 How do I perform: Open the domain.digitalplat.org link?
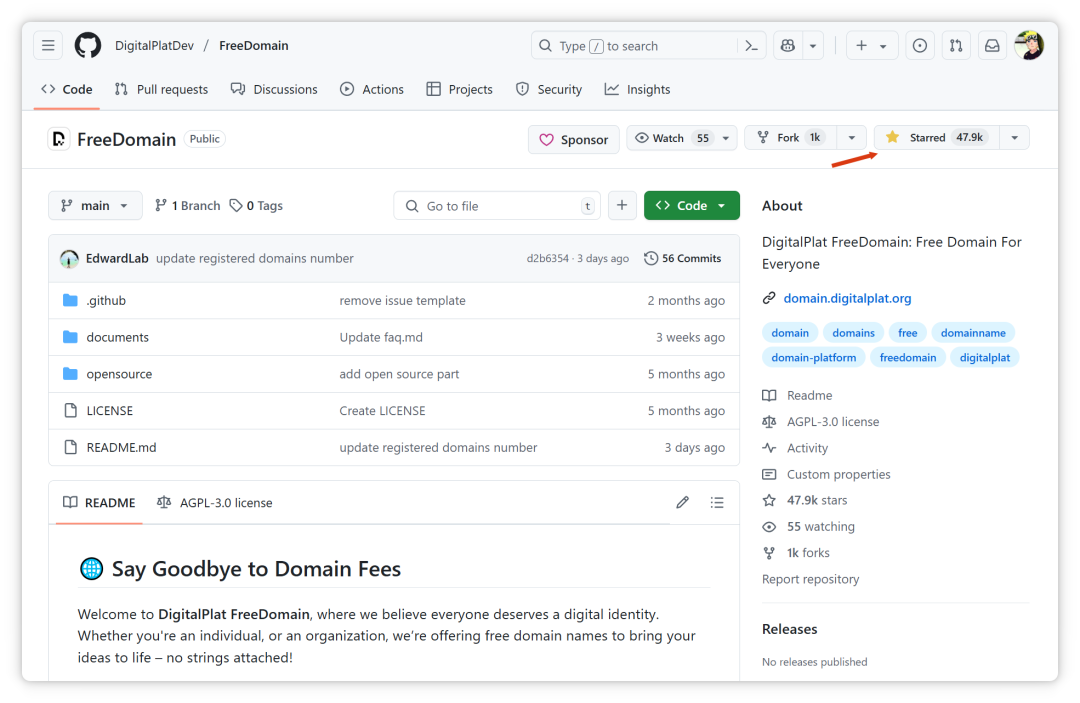[x=847, y=298]
